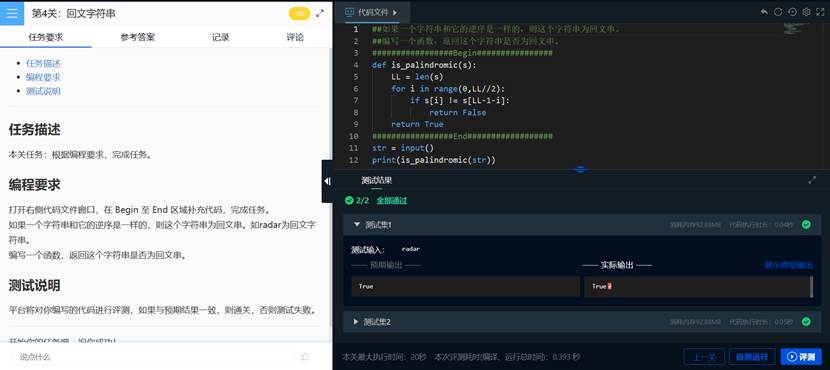Click code line 12 print statement

pos(434,160)
